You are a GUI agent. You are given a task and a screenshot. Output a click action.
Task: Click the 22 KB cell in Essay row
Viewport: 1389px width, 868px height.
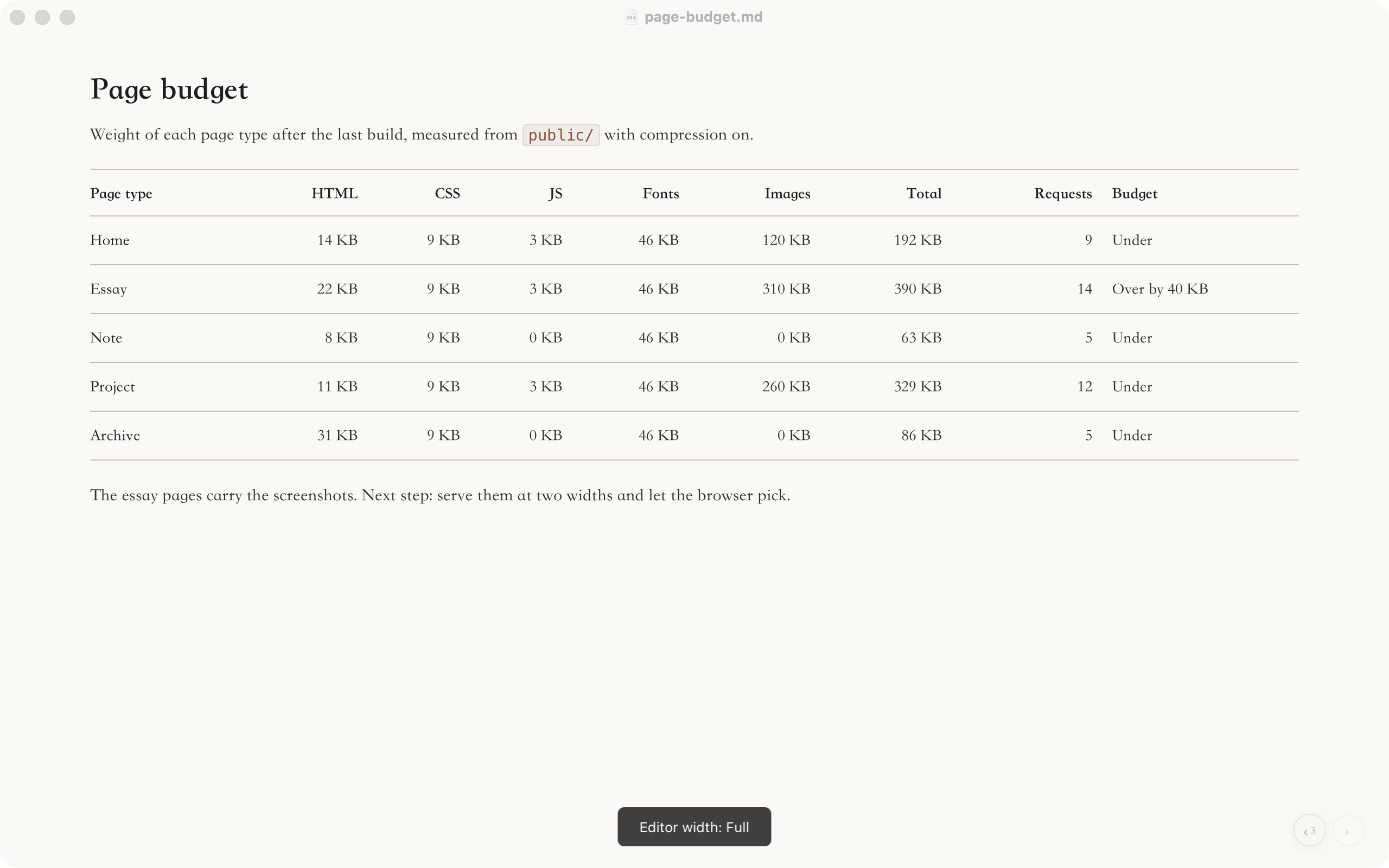tap(337, 289)
